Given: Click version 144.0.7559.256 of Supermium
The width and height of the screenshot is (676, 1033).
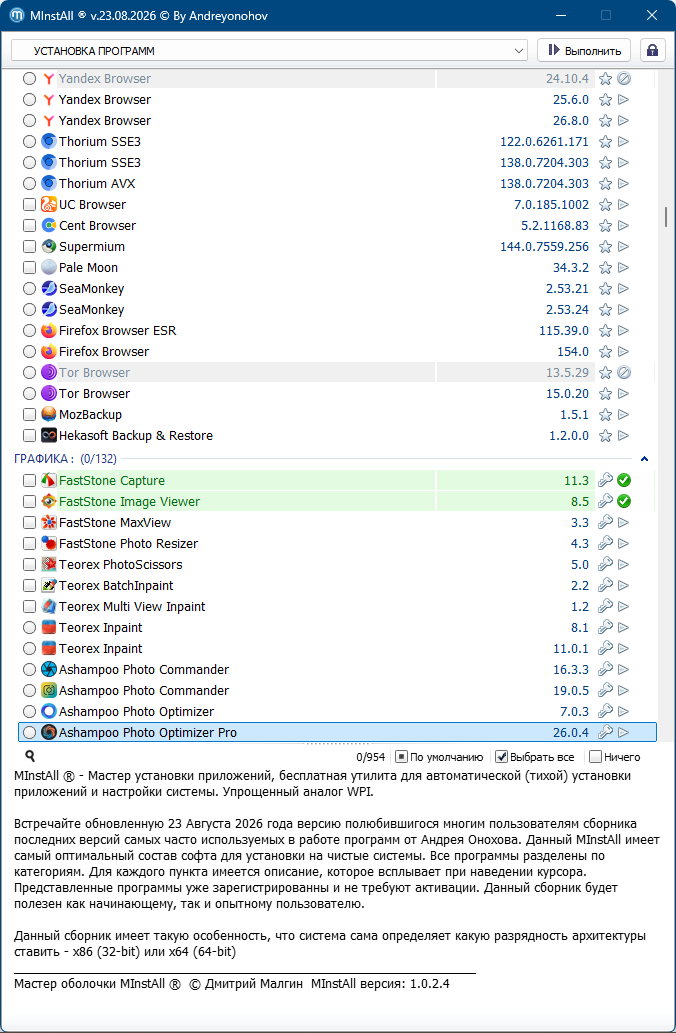Looking at the screenshot, I should pyautogui.click(x=545, y=247).
